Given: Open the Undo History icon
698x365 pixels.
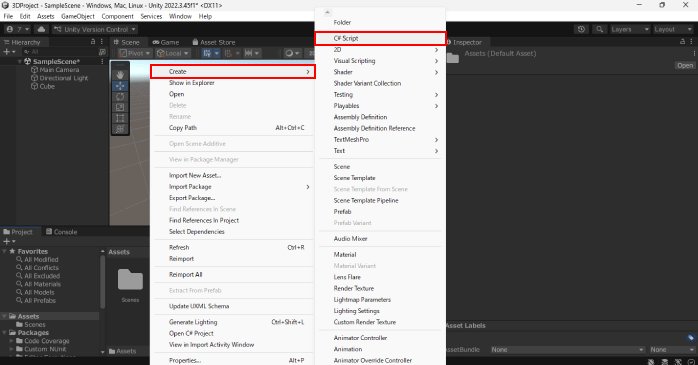Looking at the screenshot, I should pyautogui.click(x=581, y=29).
